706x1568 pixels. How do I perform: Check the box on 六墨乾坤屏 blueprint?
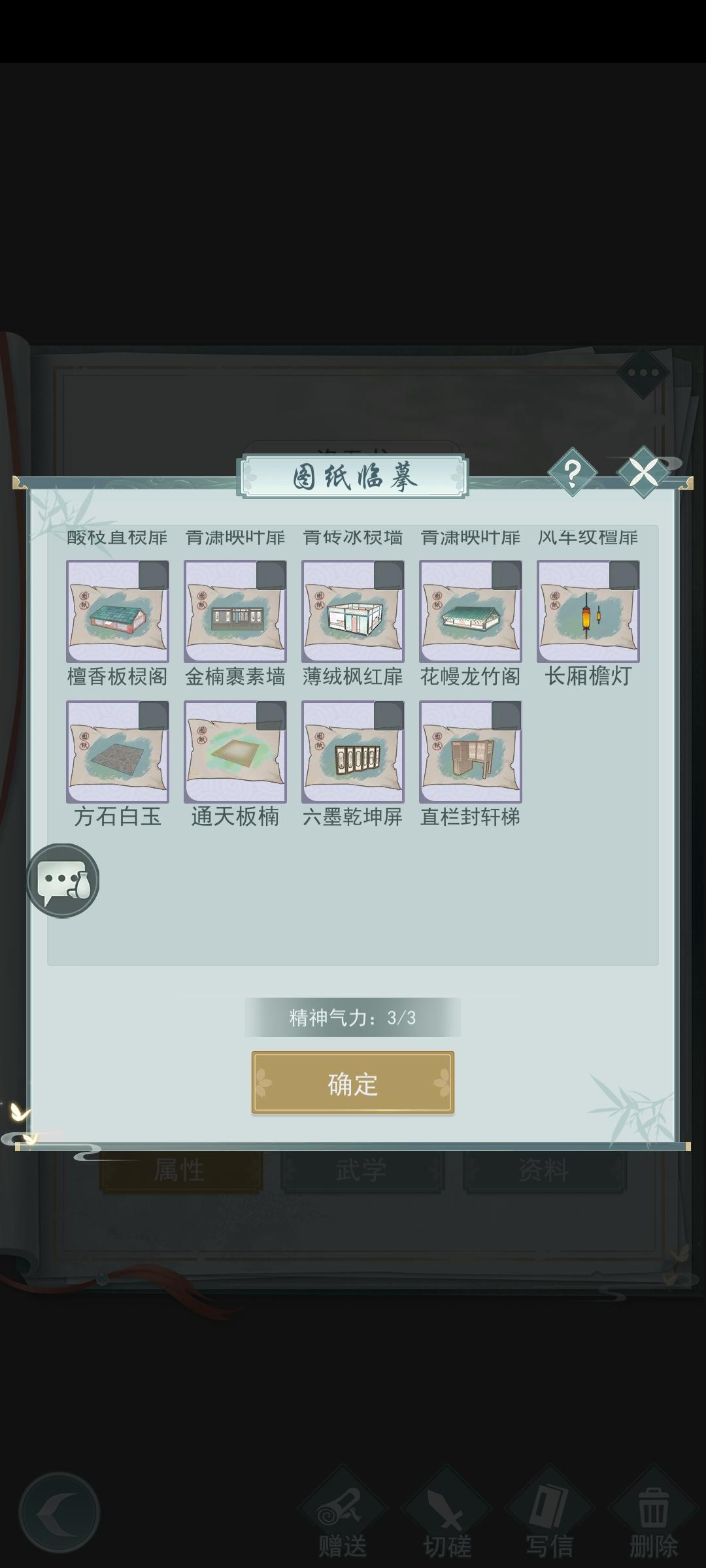click(389, 716)
